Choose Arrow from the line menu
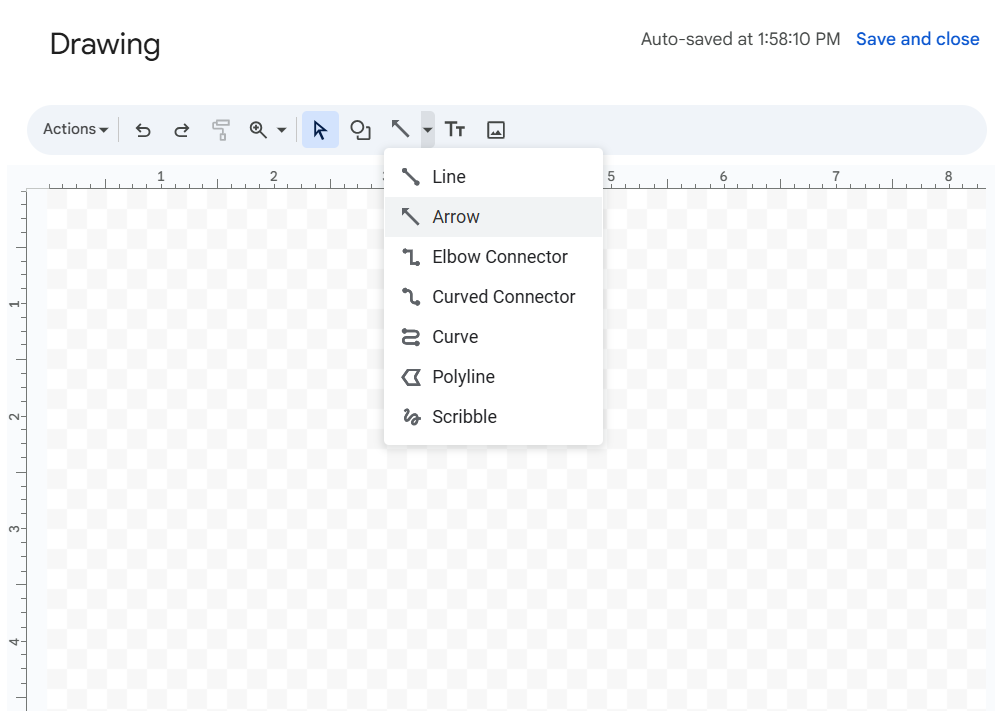The height and width of the screenshot is (711, 995). click(456, 217)
